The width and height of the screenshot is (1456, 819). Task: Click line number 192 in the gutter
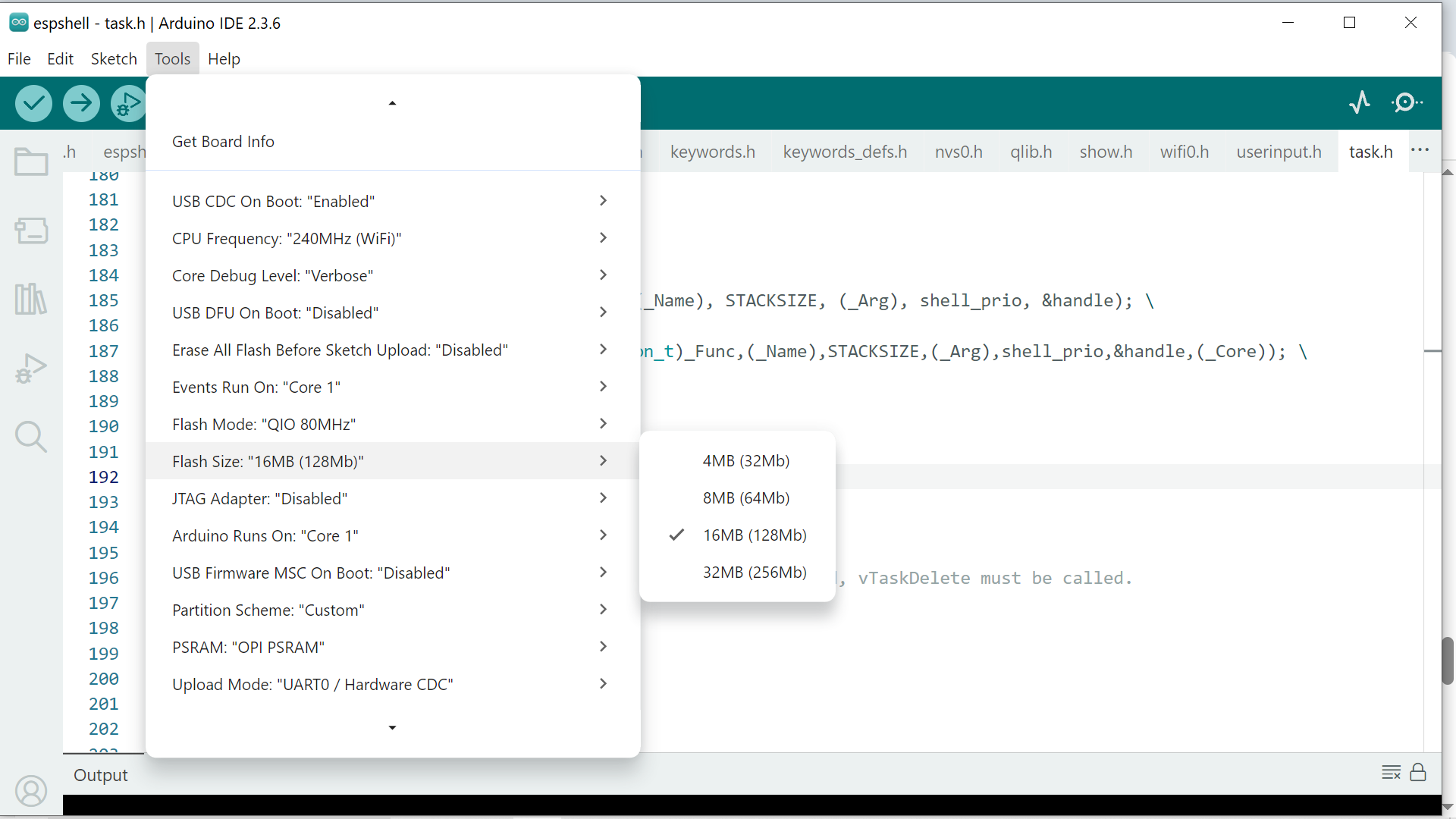[x=104, y=477]
